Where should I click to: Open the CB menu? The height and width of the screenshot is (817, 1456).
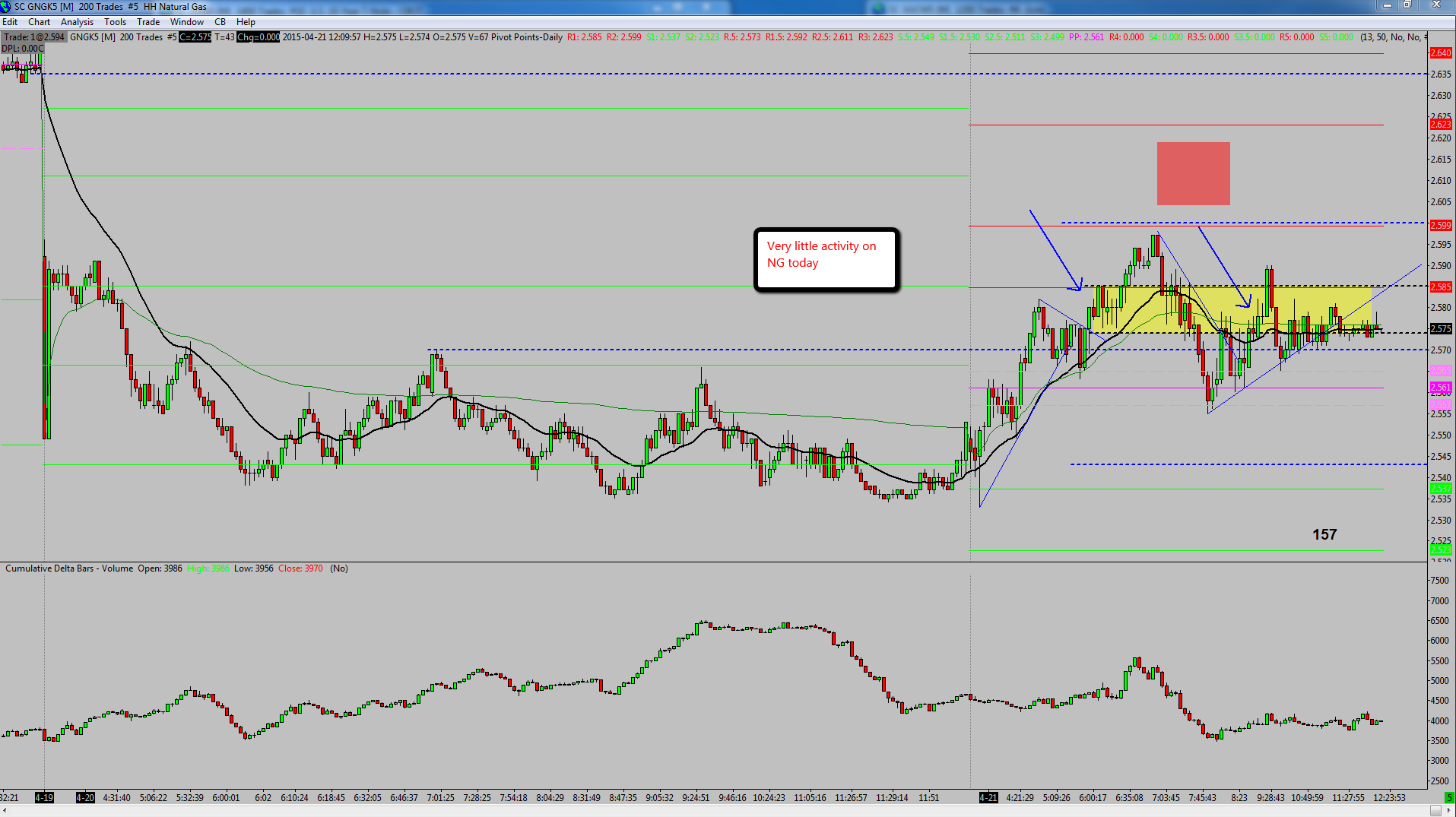220,22
